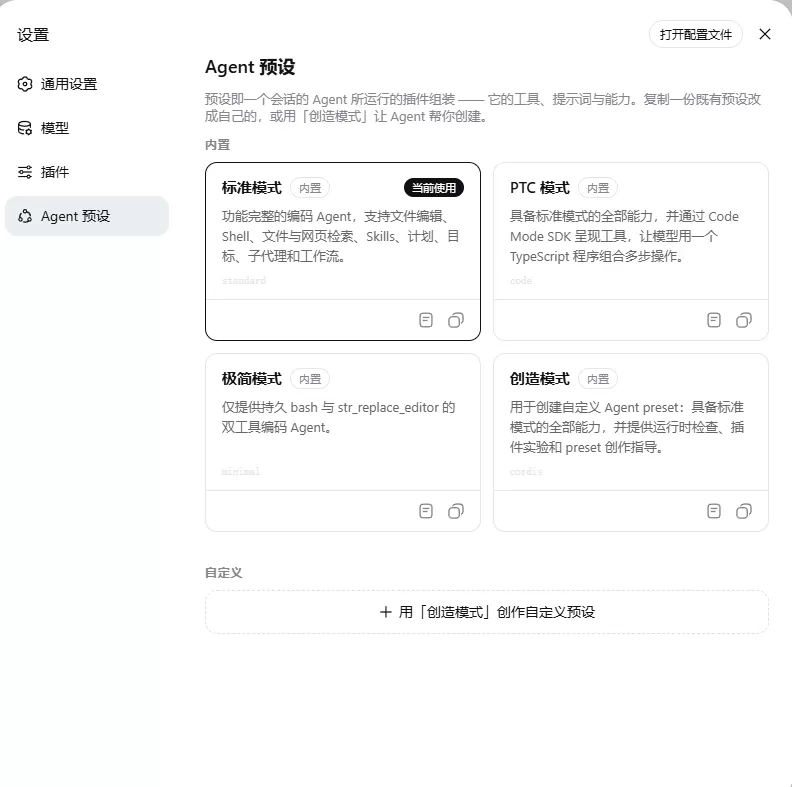
Task: Go to the 插件 settings section
Action: [x=87, y=172]
